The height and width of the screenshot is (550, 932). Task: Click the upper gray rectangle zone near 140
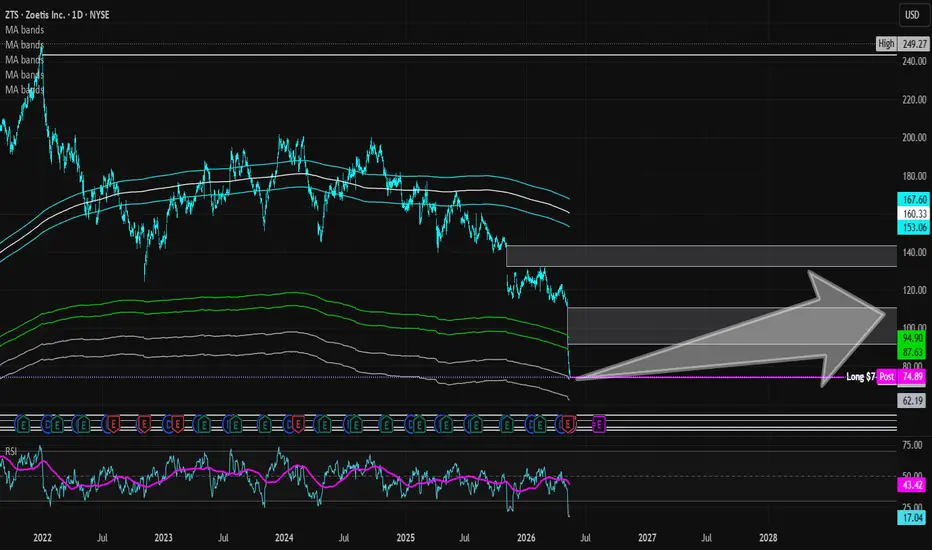click(x=701, y=256)
